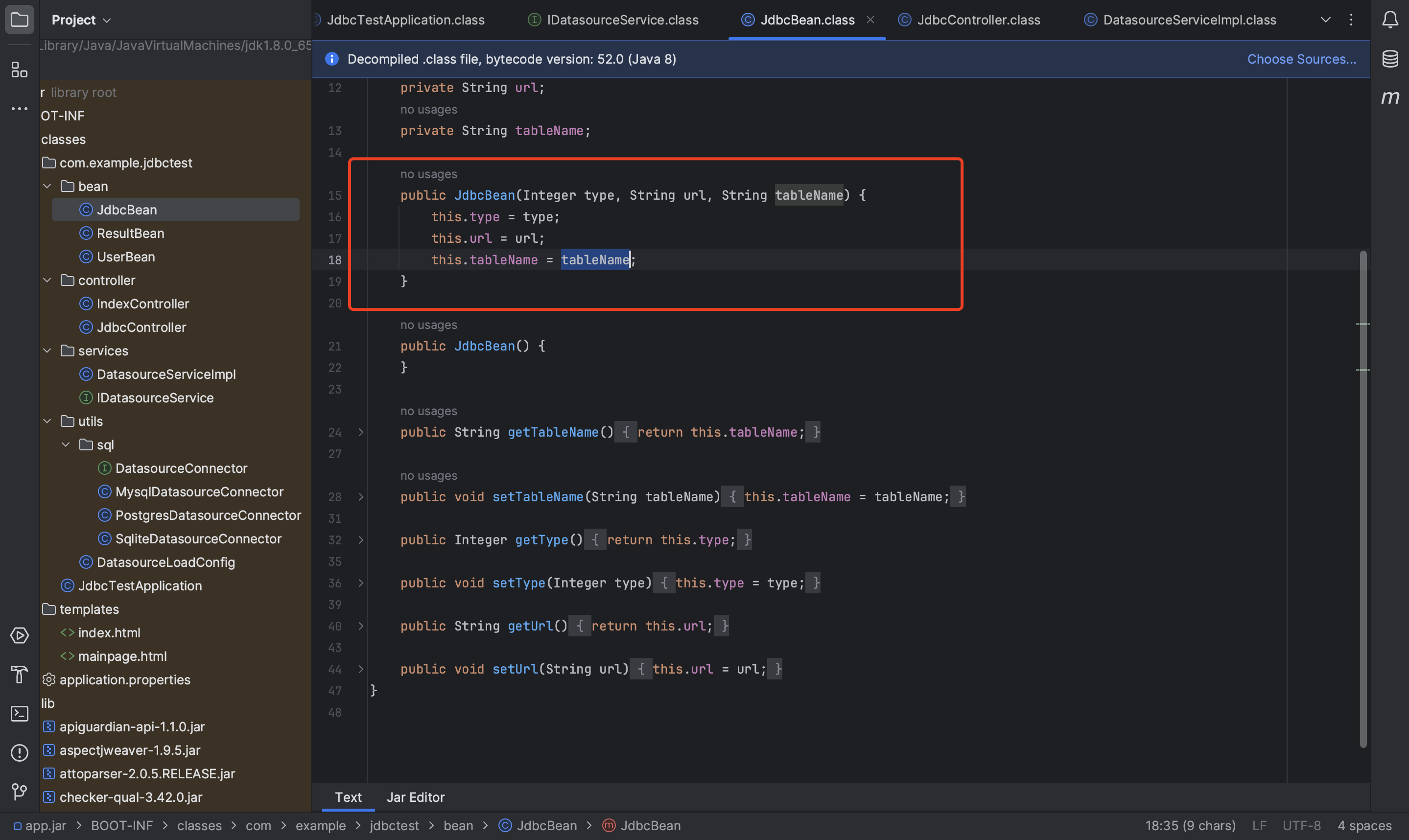Select the Text bottom tab
Image resolution: width=1409 pixels, height=840 pixels.
[x=348, y=797]
